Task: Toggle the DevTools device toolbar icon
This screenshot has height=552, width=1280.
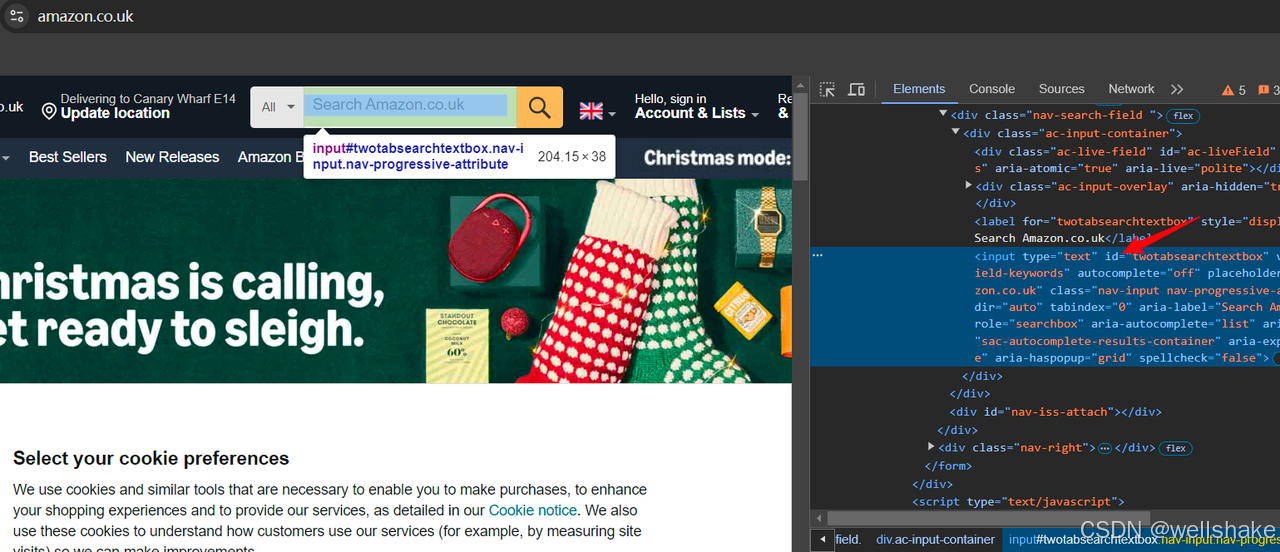Action: point(856,89)
